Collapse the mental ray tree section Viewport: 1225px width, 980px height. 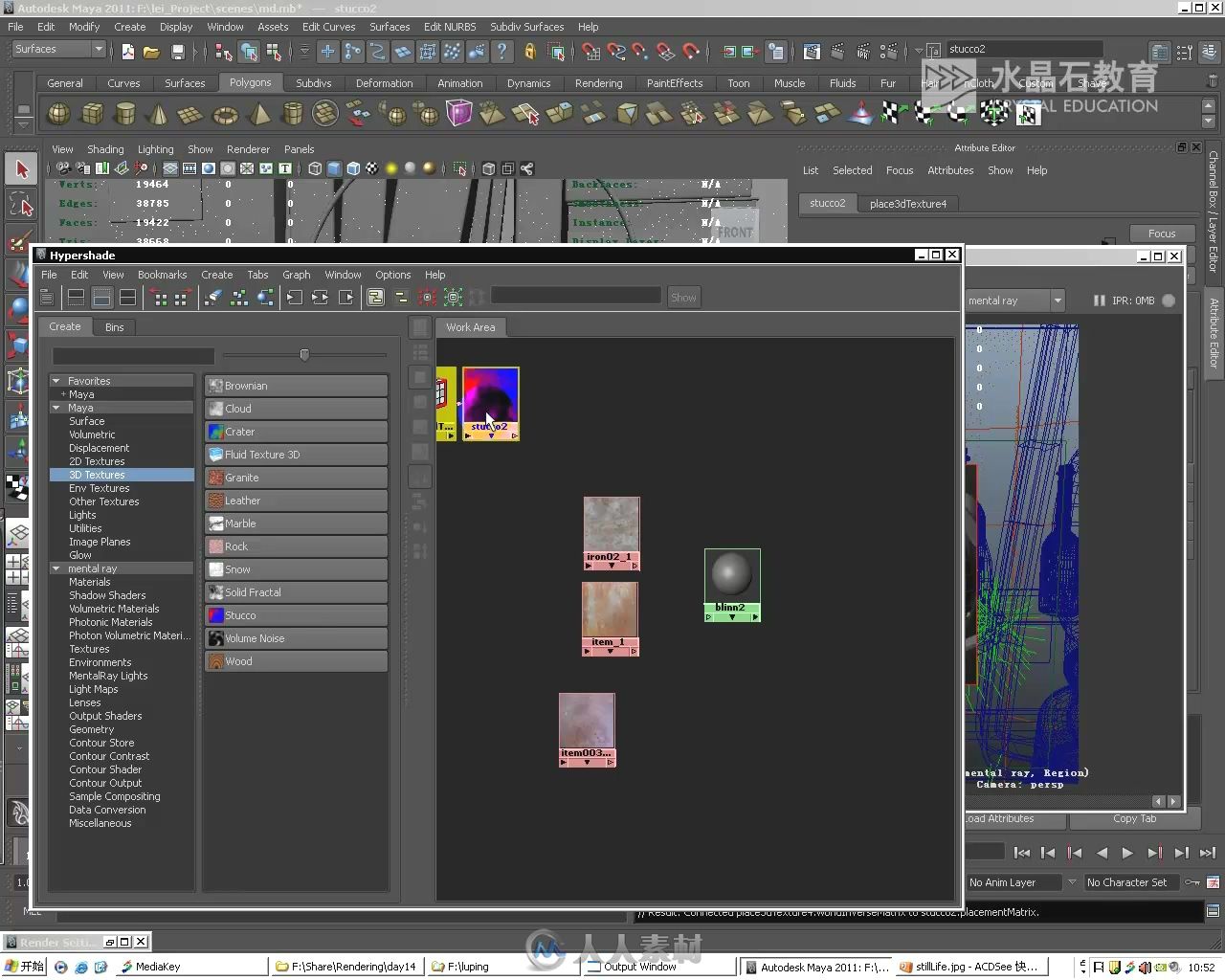point(56,568)
